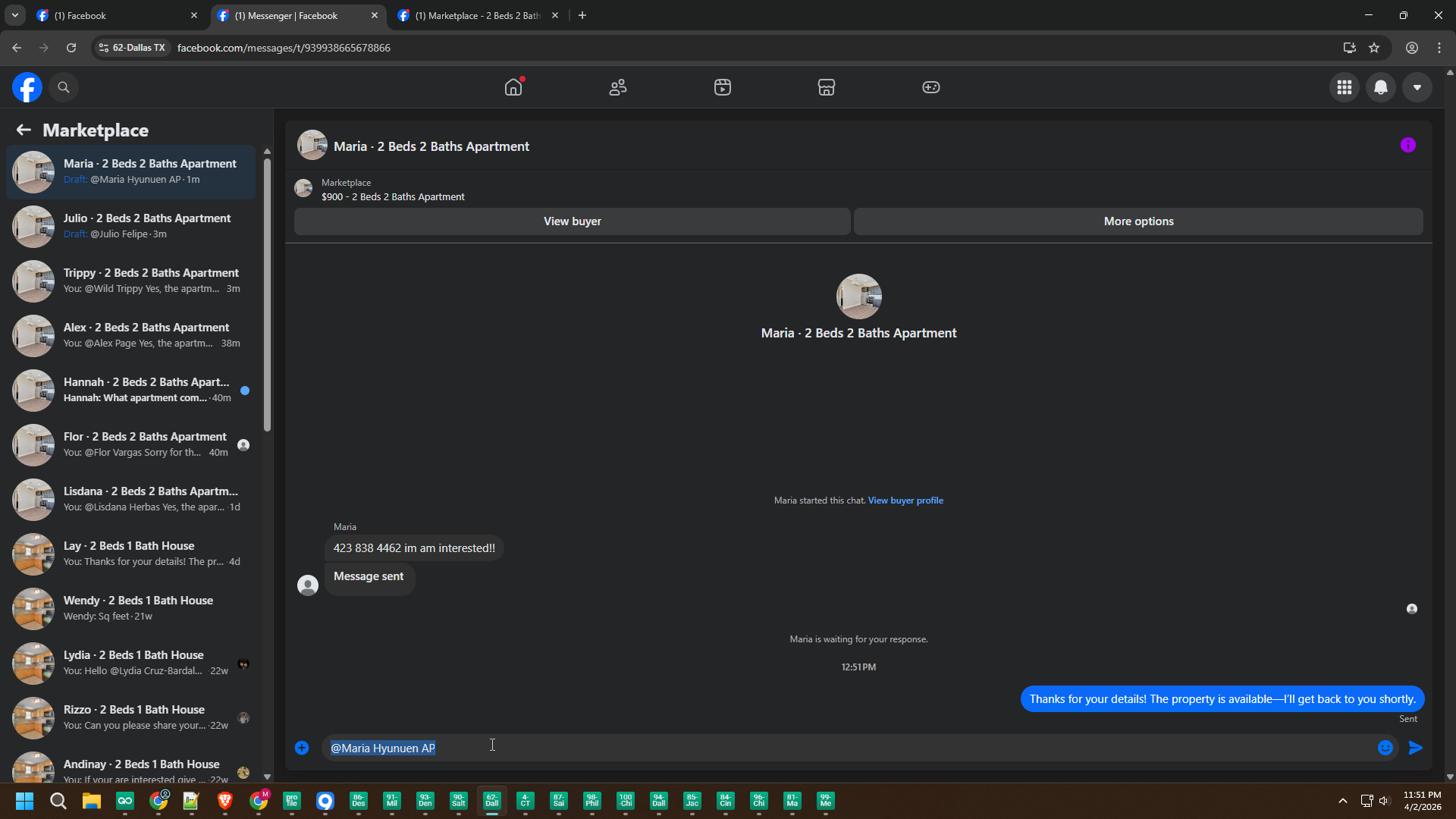The width and height of the screenshot is (1456, 819).
Task: Open the Wendy 2 Beds 1 Bath House chat
Action: click(131, 608)
